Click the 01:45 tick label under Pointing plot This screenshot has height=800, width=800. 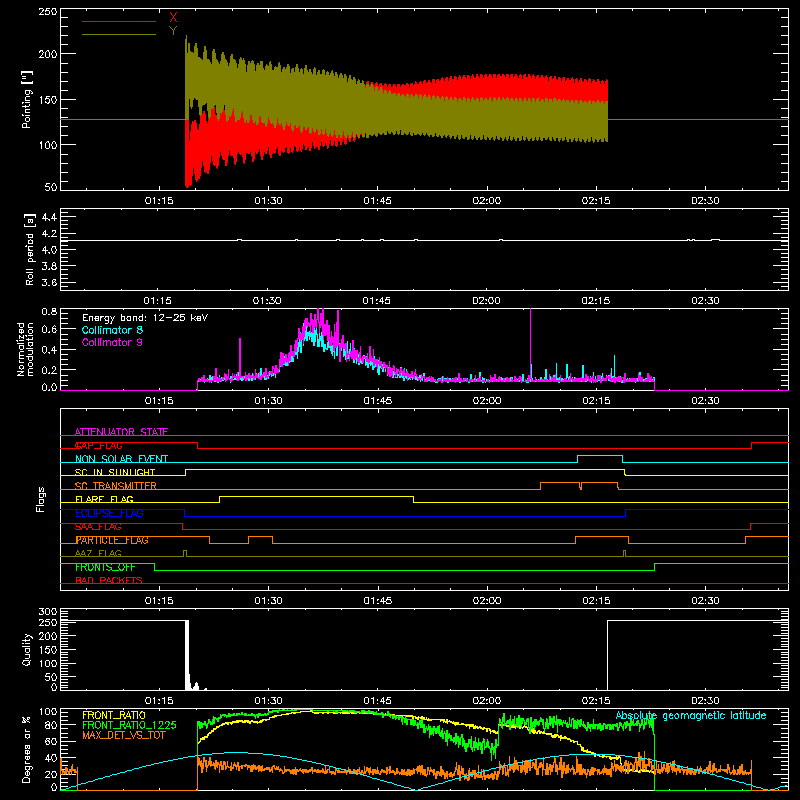coord(378,201)
